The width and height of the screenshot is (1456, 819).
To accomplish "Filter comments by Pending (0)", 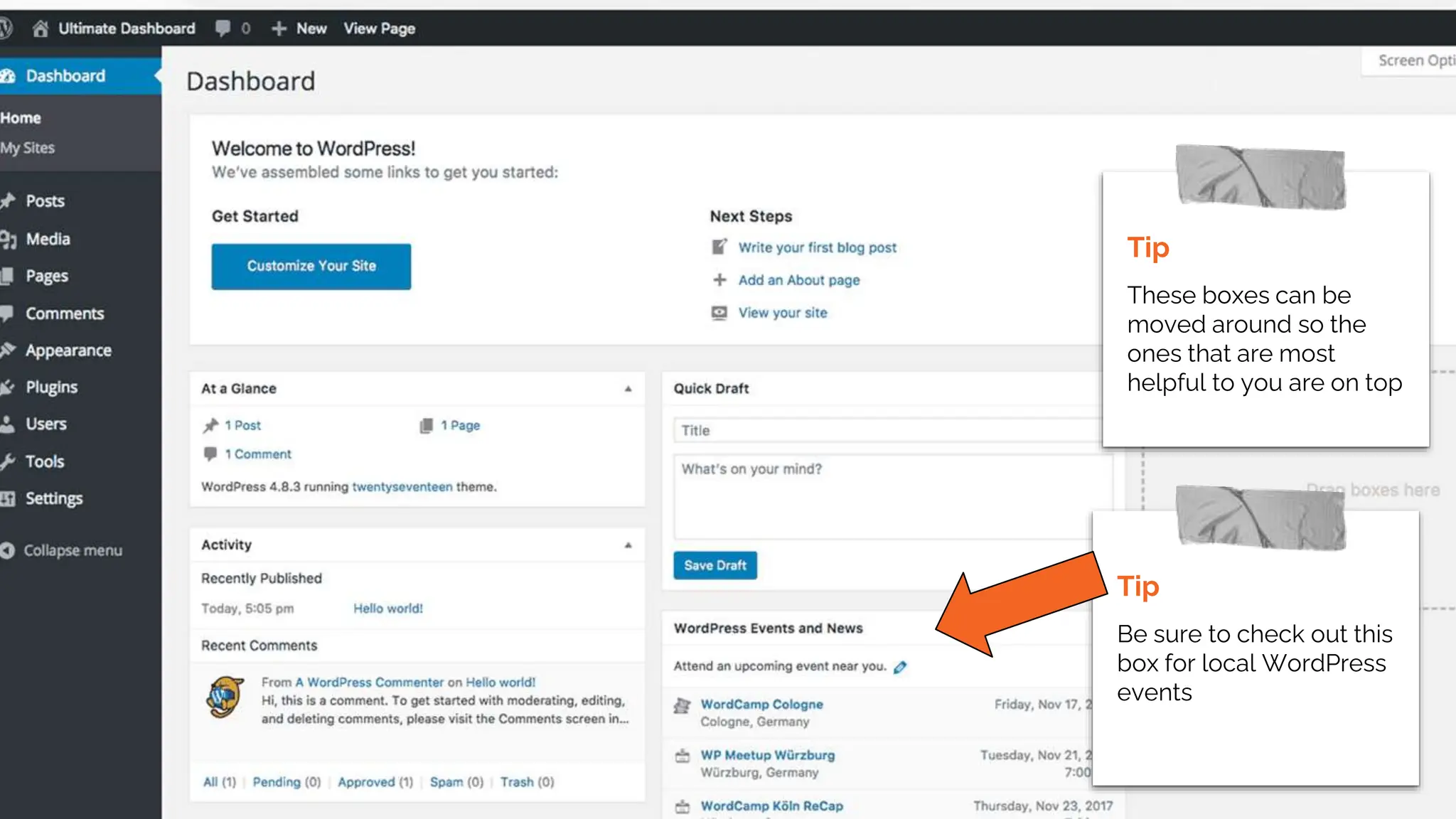I will tap(287, 782).
